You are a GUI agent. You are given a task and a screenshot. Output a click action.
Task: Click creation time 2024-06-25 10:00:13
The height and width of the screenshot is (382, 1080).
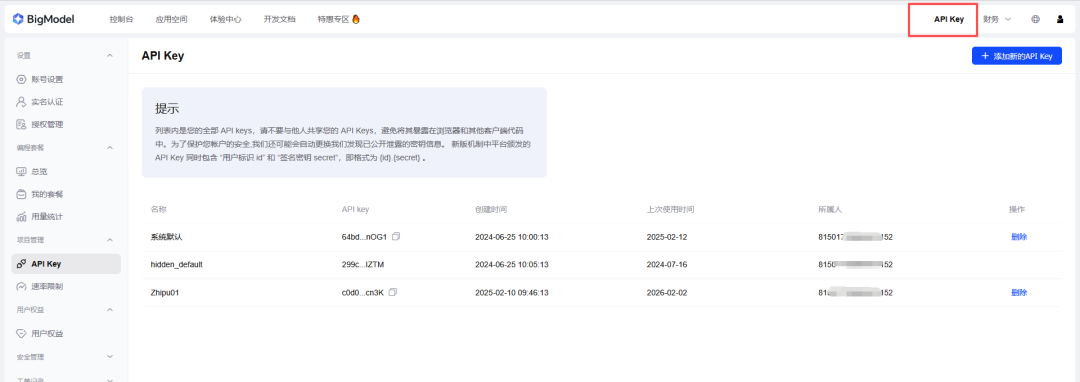coord(511,237)
